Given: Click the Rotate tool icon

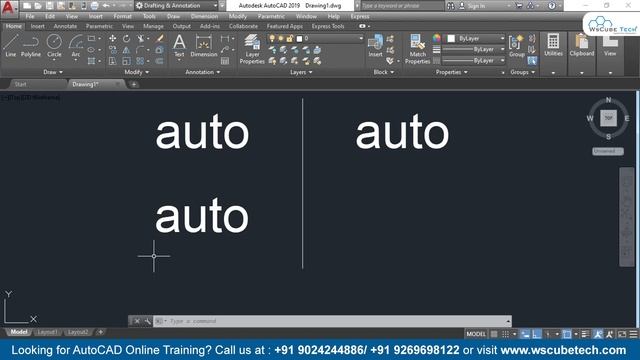Looking at the screenshot, I should click(127, 39).
